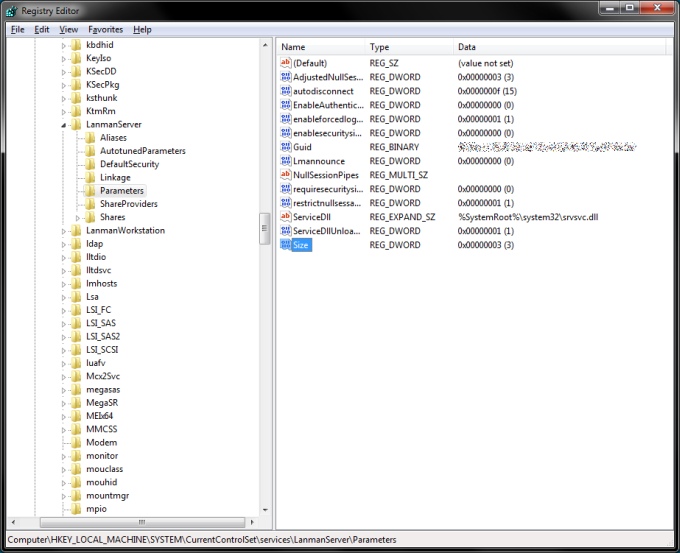Sort values by Type column header

click(409, 47)
